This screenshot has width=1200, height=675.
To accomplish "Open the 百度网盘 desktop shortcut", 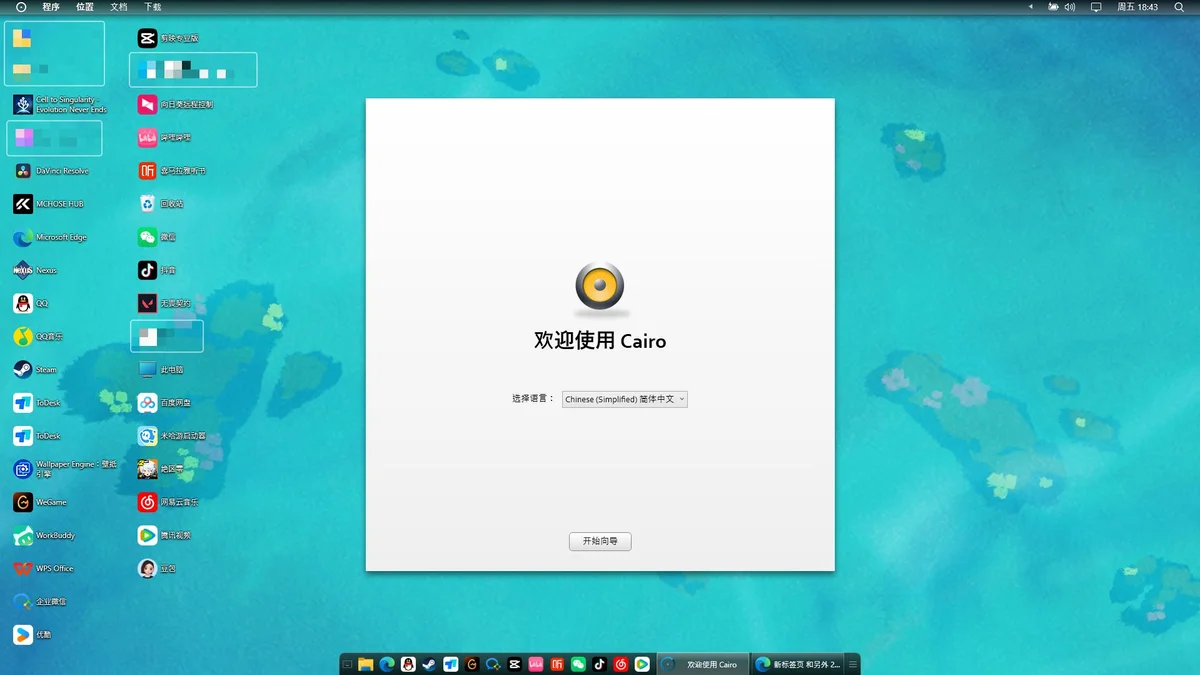I will pos(165,403).
